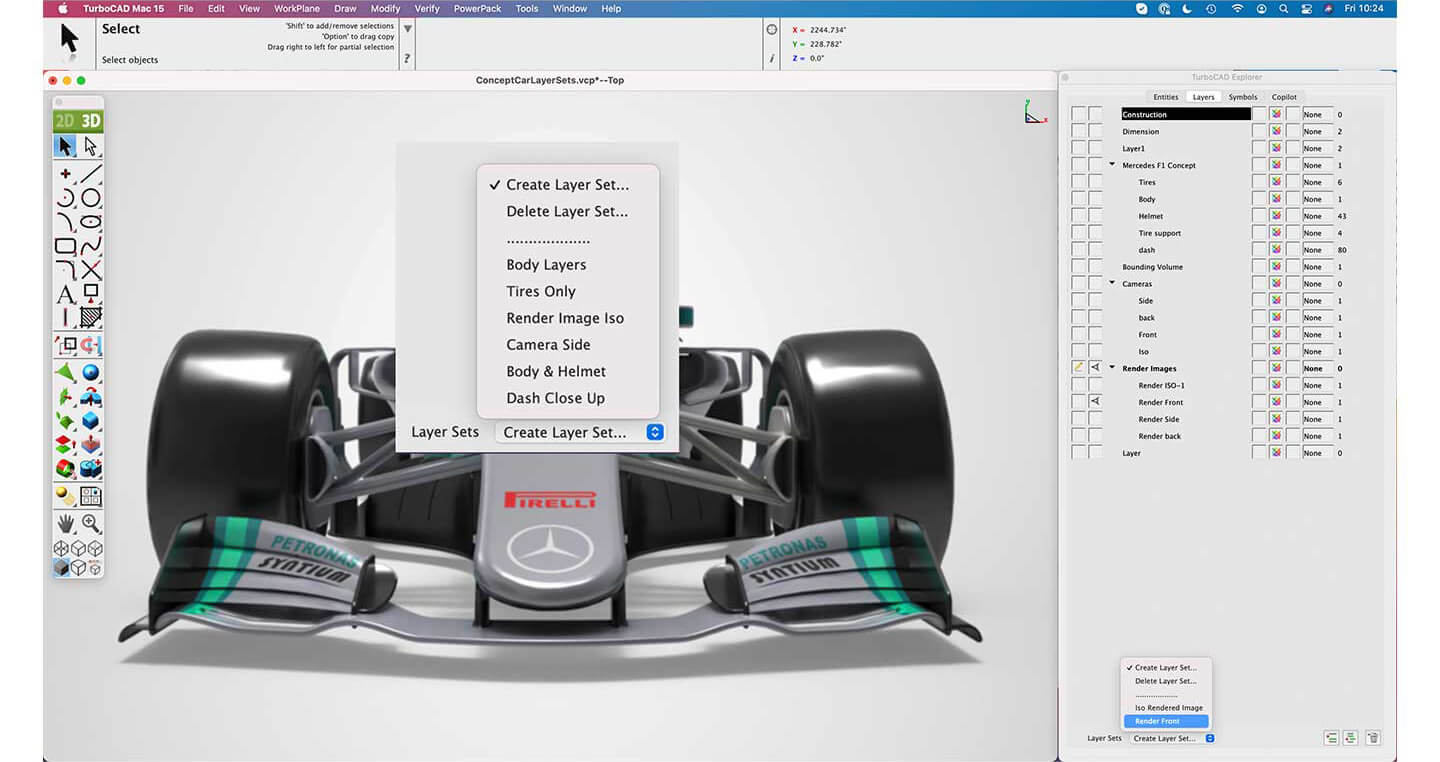Select the Construction layer name row
The height and width of the screenshot is (762, 1440).
pyautogui.click(x=1186, y=114)
